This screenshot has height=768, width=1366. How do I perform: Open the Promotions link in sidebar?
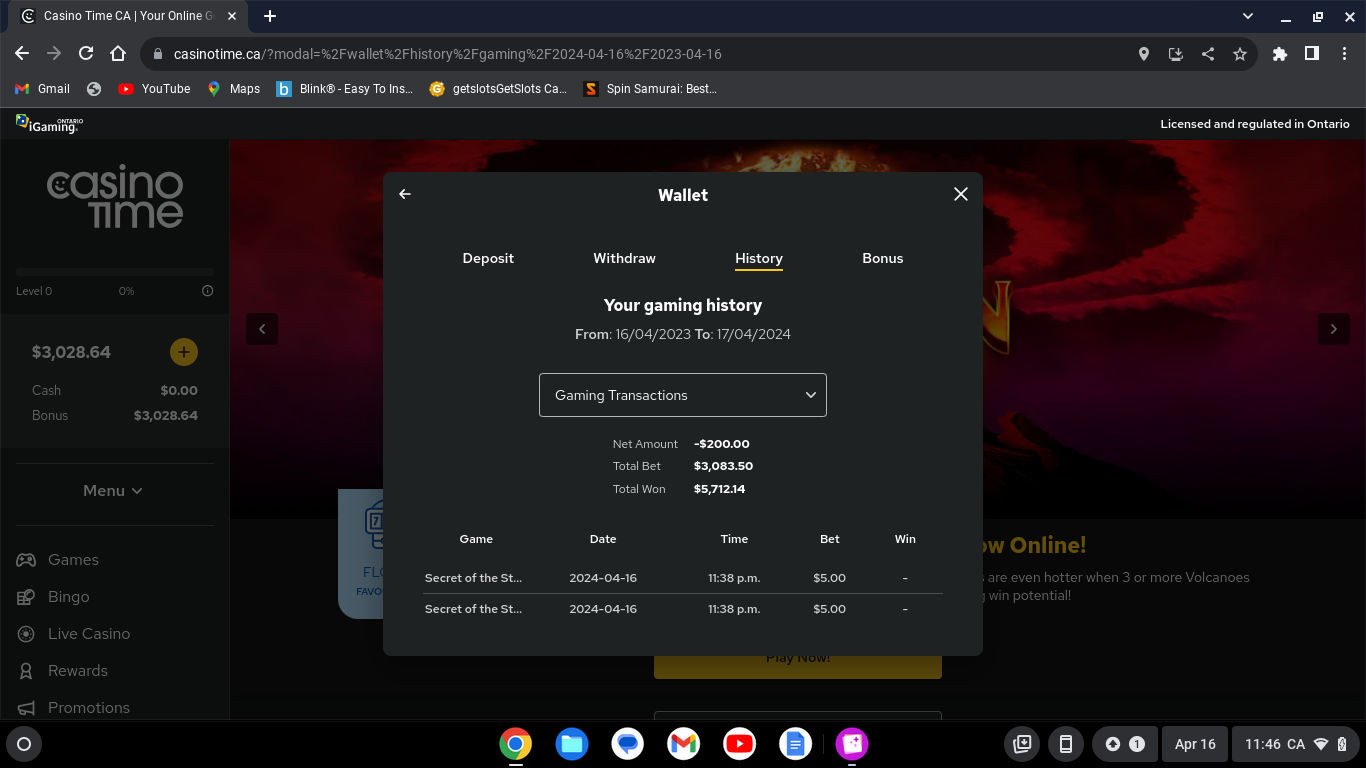(88, 708)
